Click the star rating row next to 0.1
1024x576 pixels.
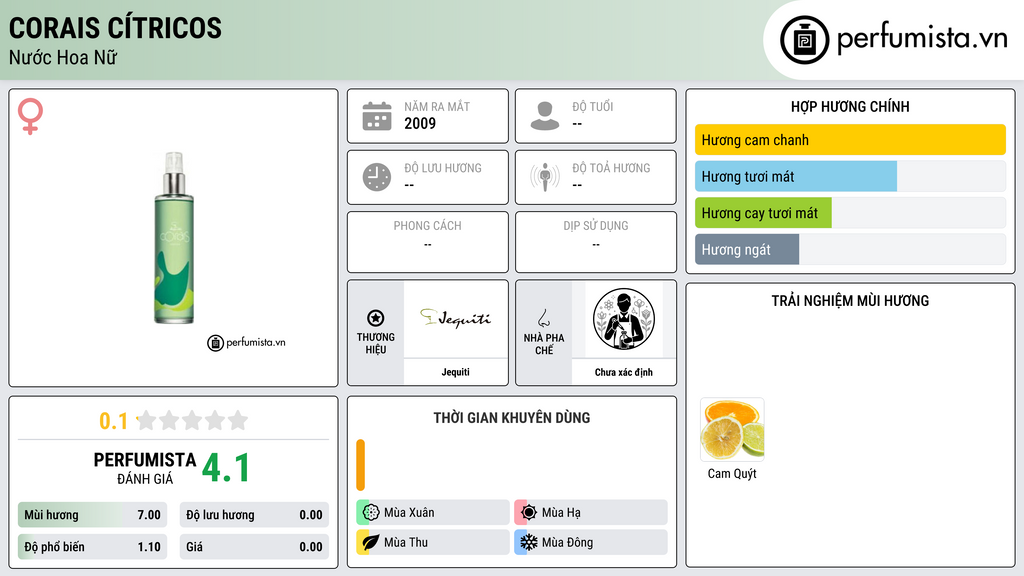pyautogui.click(x=192, y=420)
